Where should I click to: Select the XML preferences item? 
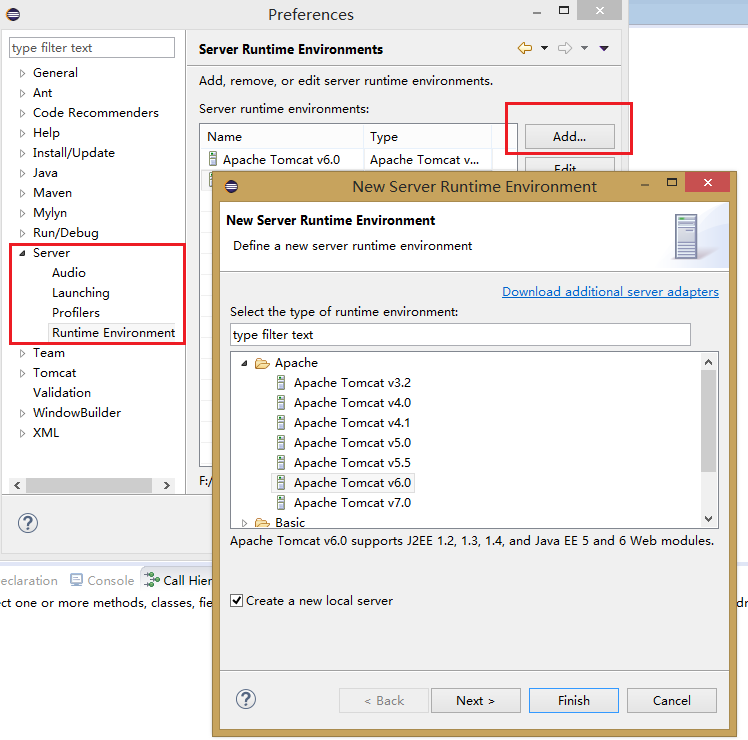[46, 433]
